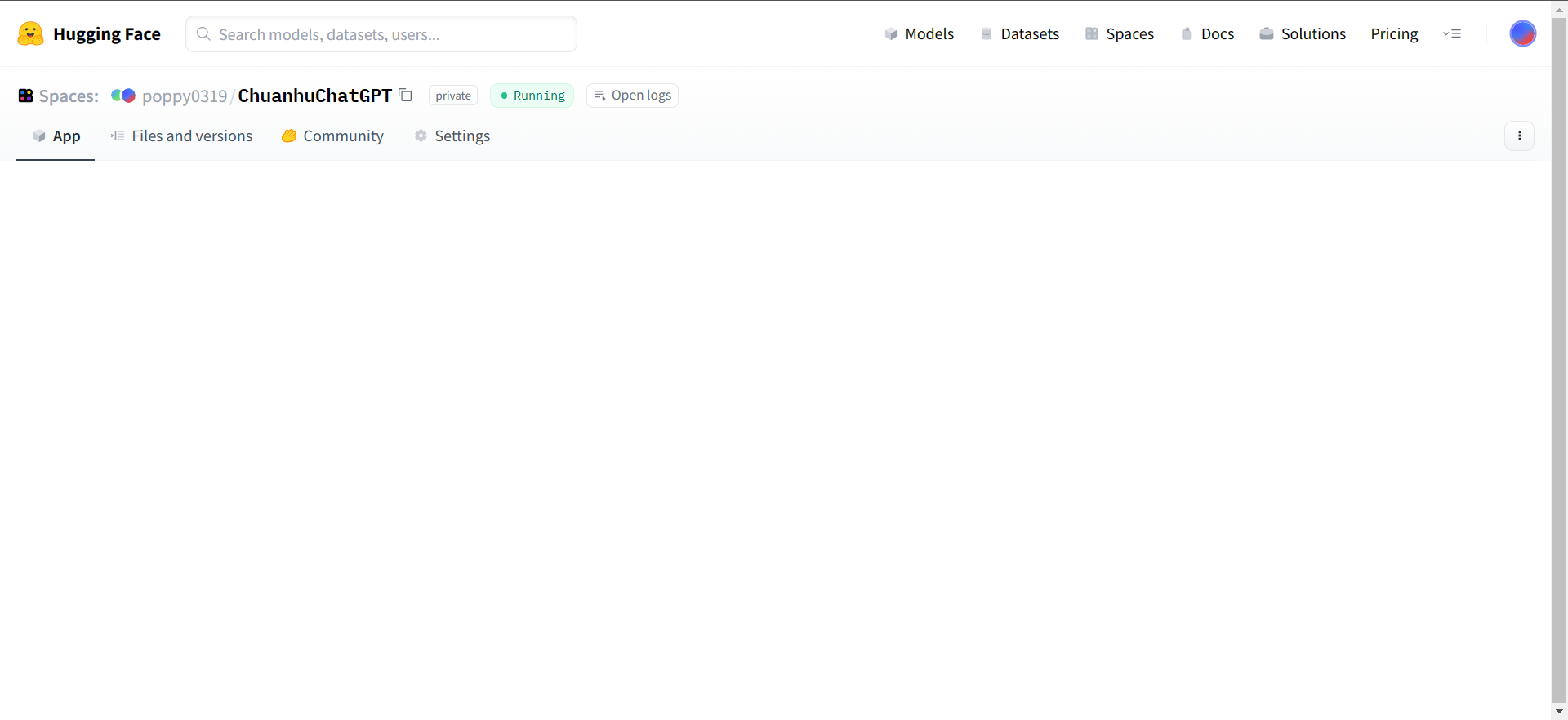
Task: Open logs for the space
Action: [633, 96]
